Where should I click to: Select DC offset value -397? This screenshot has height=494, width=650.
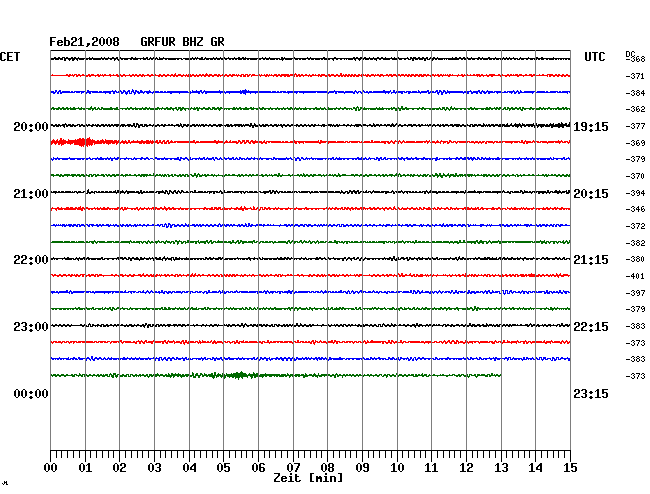[635, 293]
